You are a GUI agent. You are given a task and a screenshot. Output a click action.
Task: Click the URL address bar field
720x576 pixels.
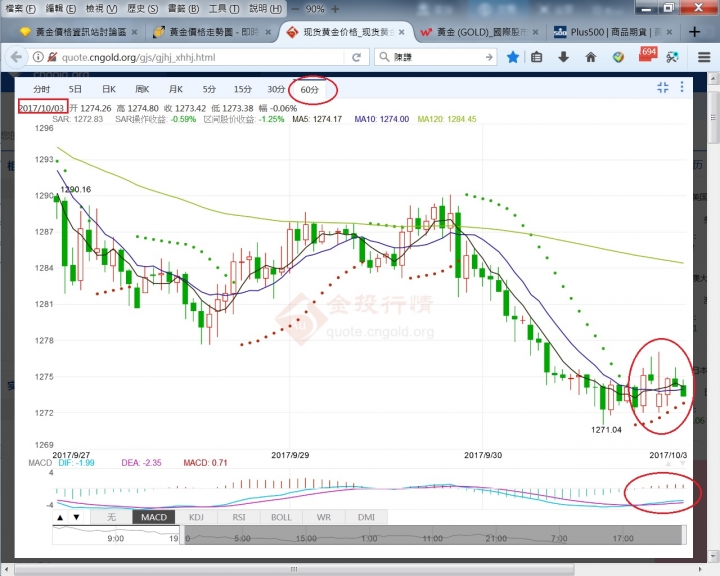point(200,57)
